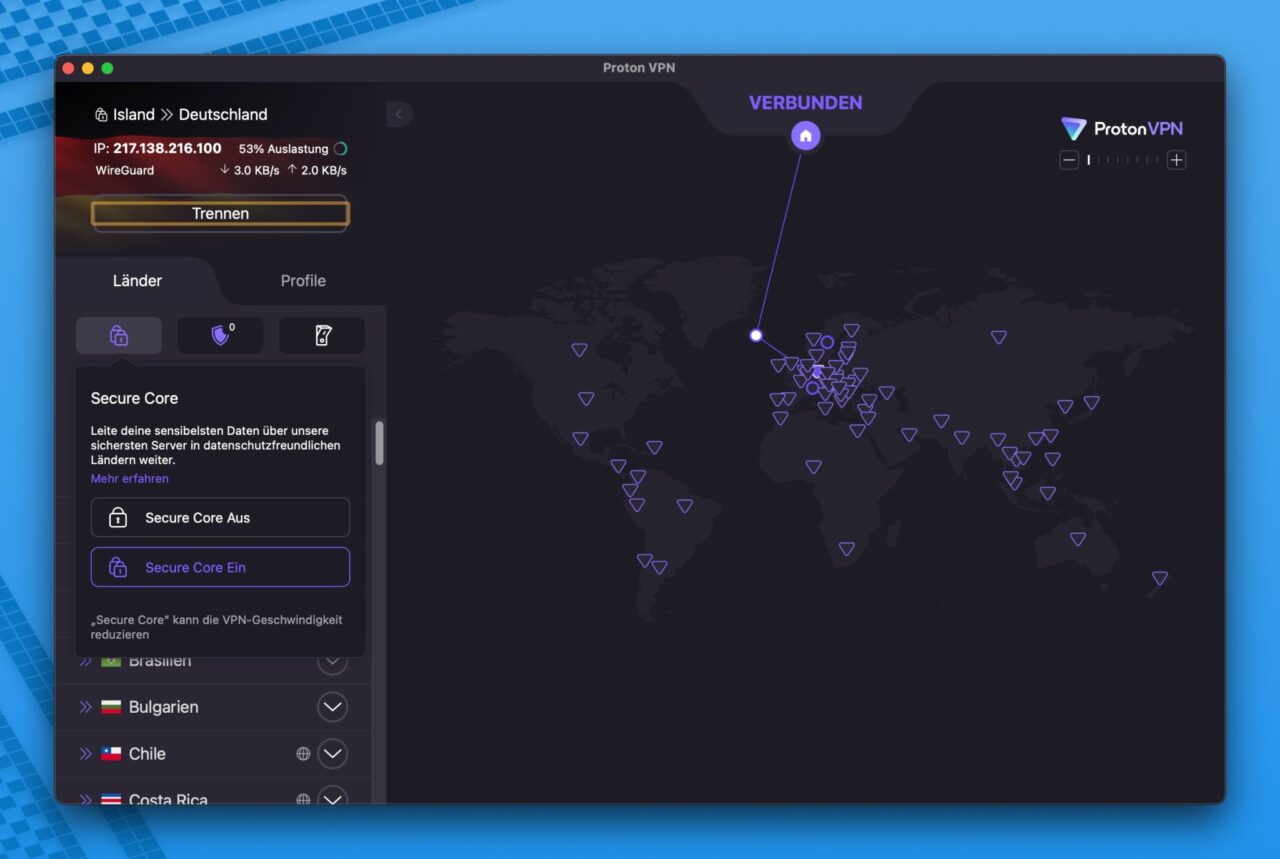Click double-arrow icon beside Bulgarien
1280x859 pixels.
(85, 707)
